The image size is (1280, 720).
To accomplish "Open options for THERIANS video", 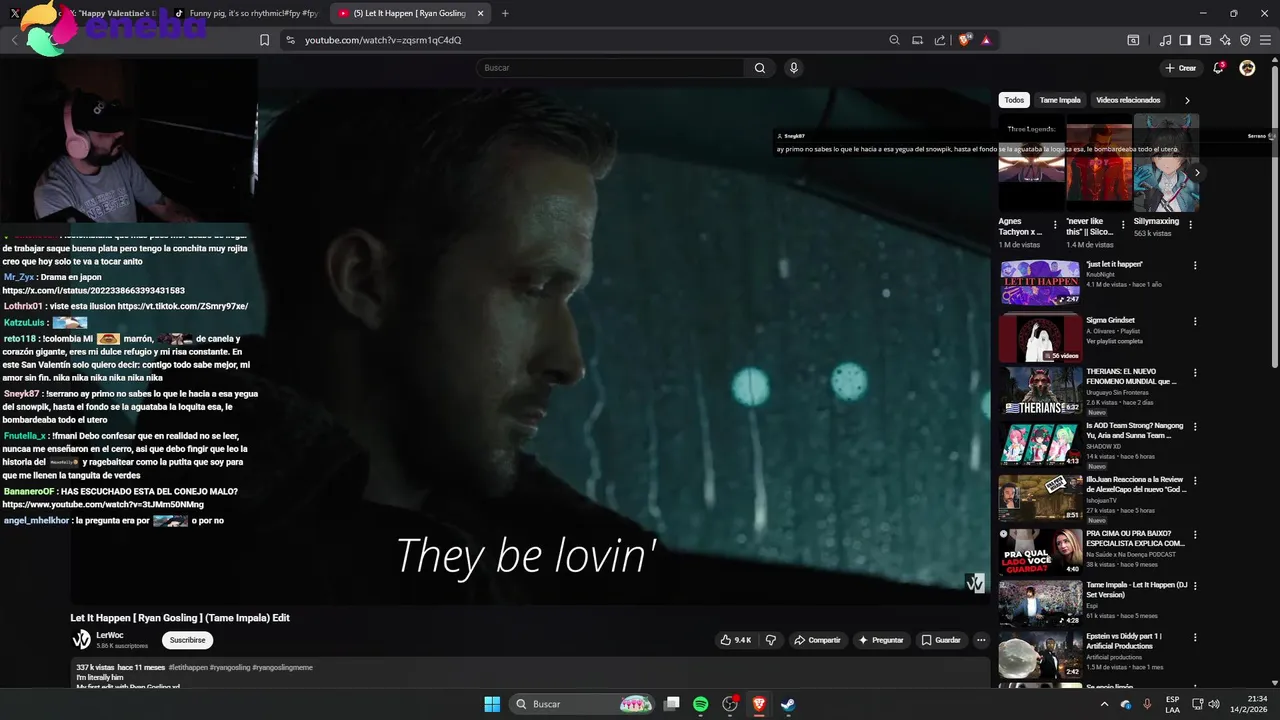I will tap(1195, 372).
